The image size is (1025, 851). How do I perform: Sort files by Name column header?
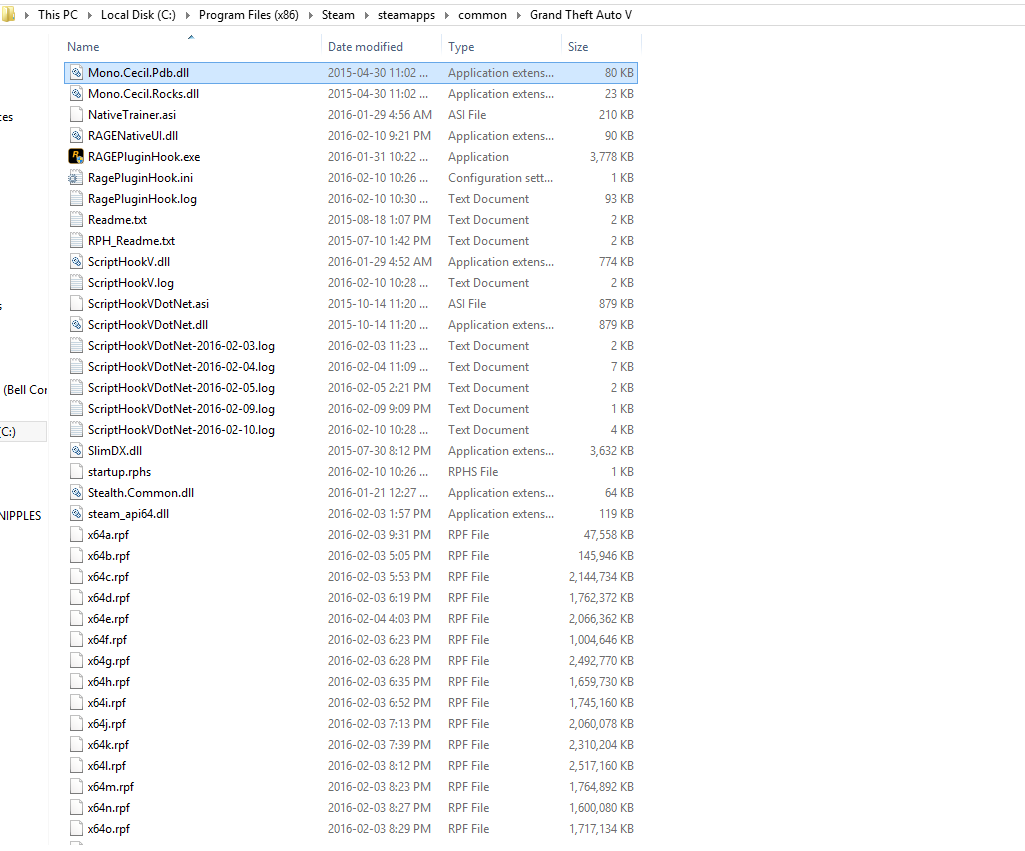(83, 46)
